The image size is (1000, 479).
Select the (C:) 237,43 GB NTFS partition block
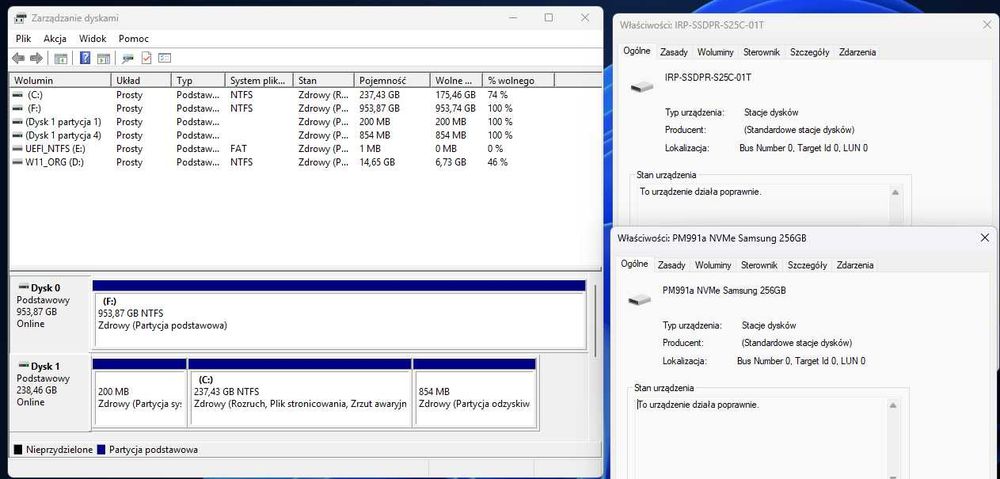(x=300, y=393)
